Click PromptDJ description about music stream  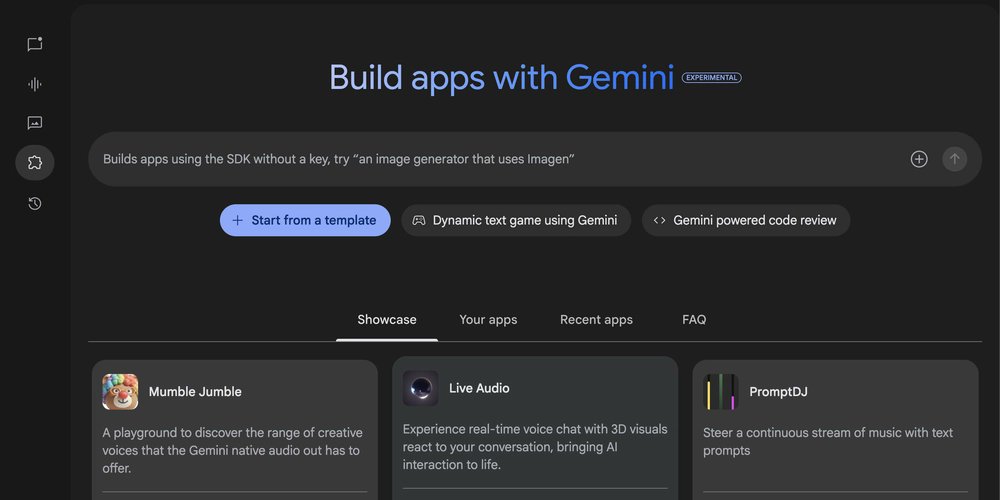point(828,441)
